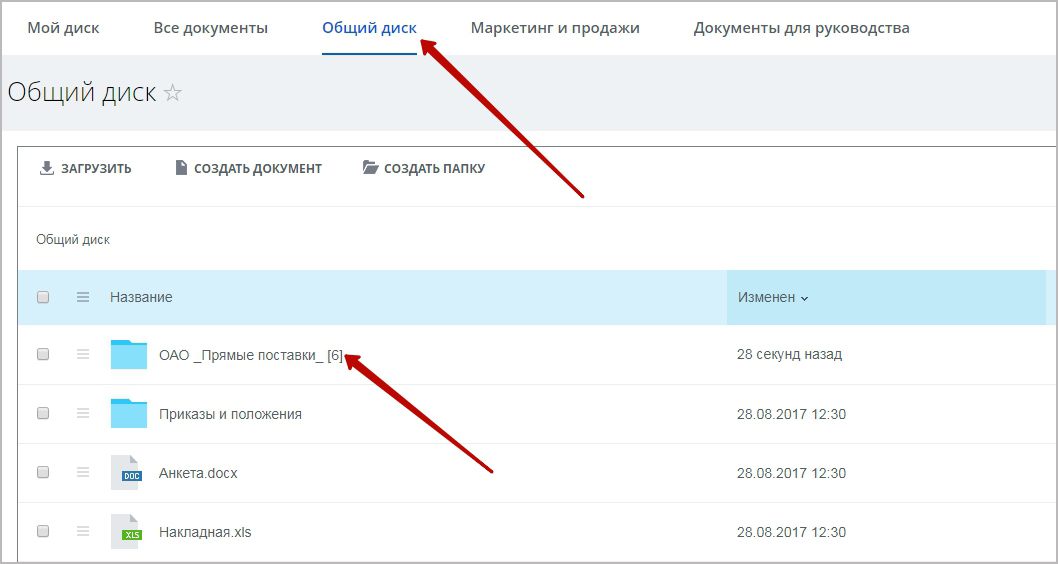Click the star icon beside Общий диск title
Image resolution: width=1058 pixels, height=564 pixels.
pyautogui.click(x=172, y=94)
